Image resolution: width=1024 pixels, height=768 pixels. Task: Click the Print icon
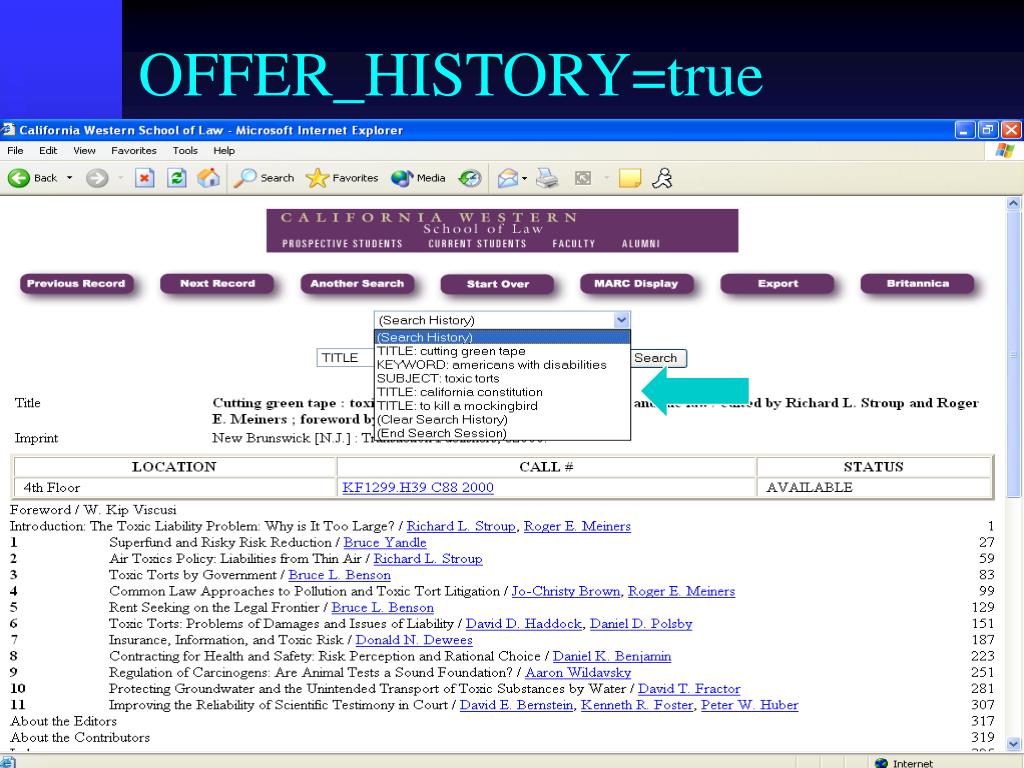coord(547,178)
